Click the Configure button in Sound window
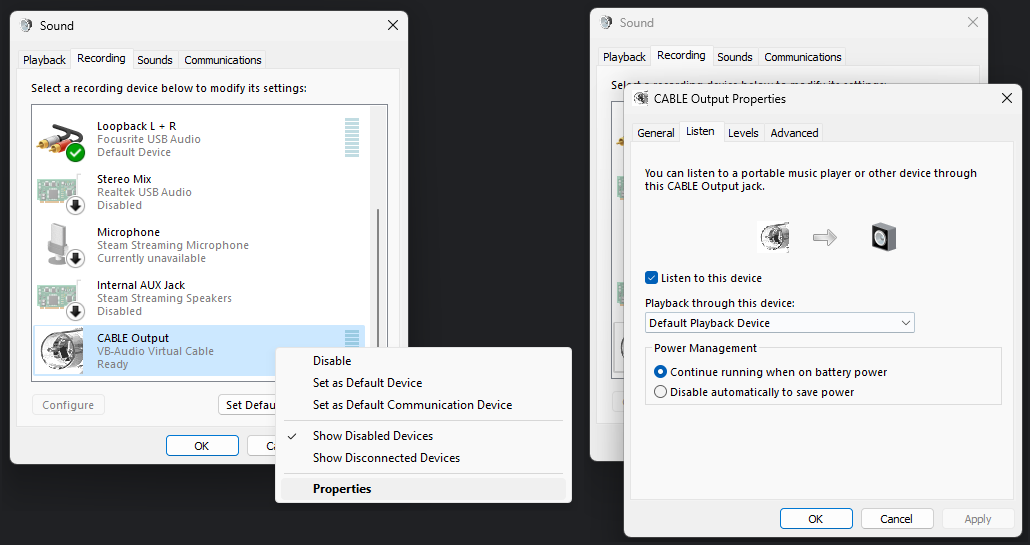Screen dimensions: 1030x545 68,405
